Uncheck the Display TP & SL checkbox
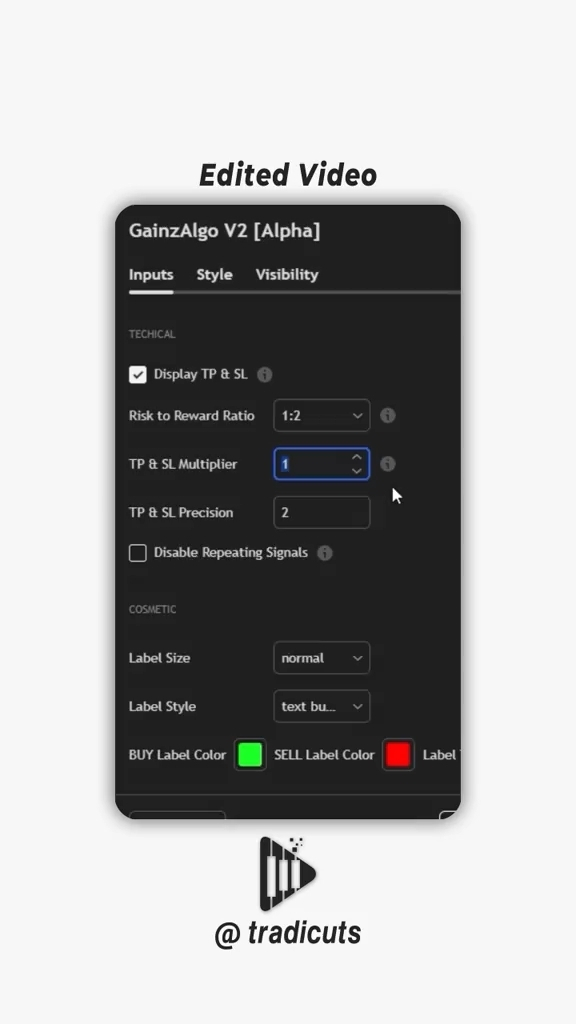576x1024 pixels. [x=138, y=374]
